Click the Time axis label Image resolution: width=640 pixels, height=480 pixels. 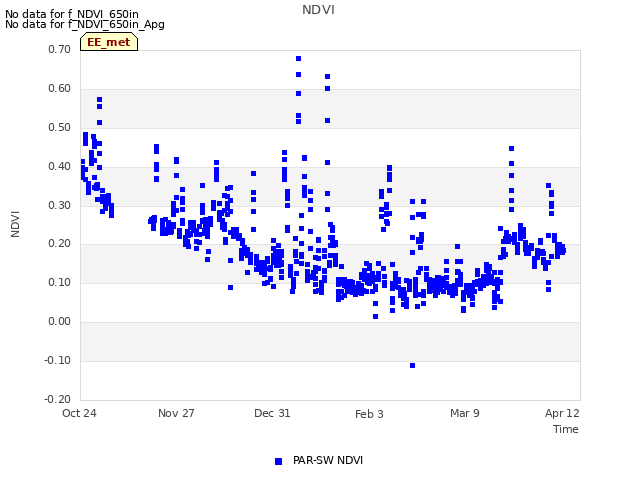[x=566, y=429]
